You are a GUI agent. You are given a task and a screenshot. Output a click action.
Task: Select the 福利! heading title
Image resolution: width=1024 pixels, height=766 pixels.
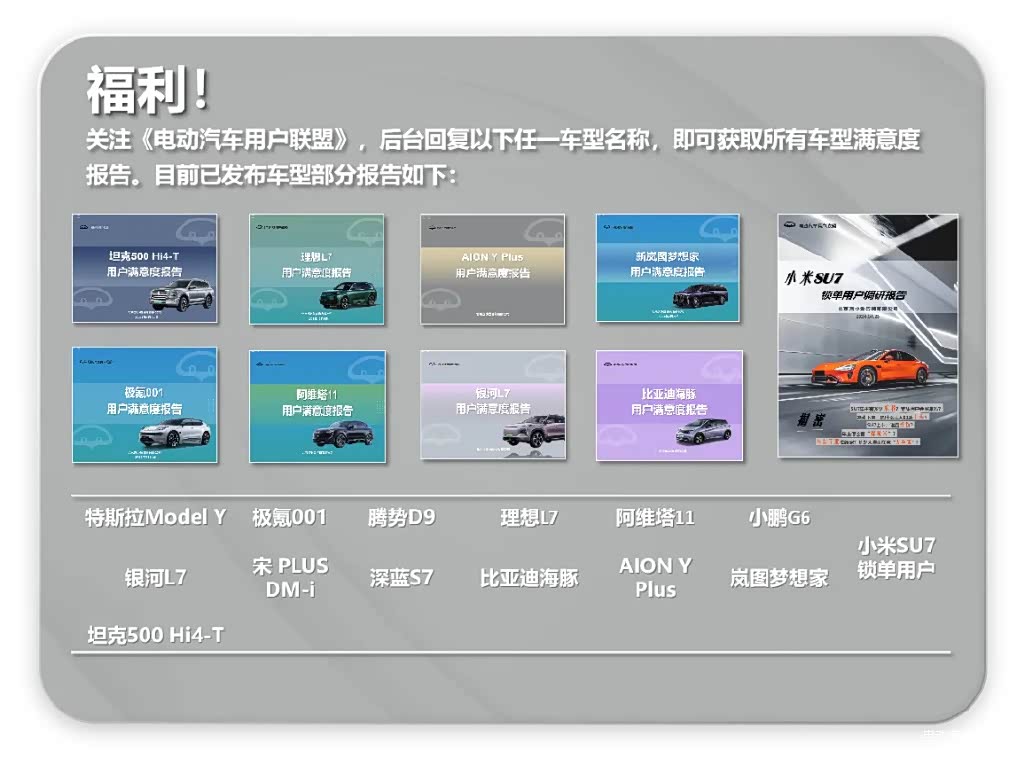148,90
